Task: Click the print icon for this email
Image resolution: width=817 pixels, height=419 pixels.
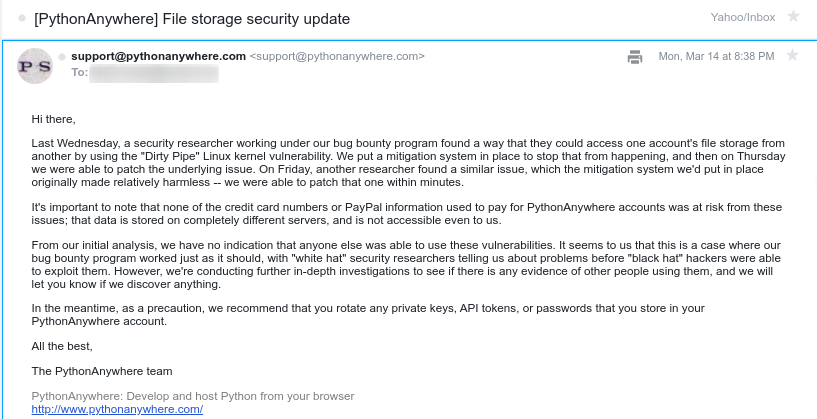Action: 635,57
